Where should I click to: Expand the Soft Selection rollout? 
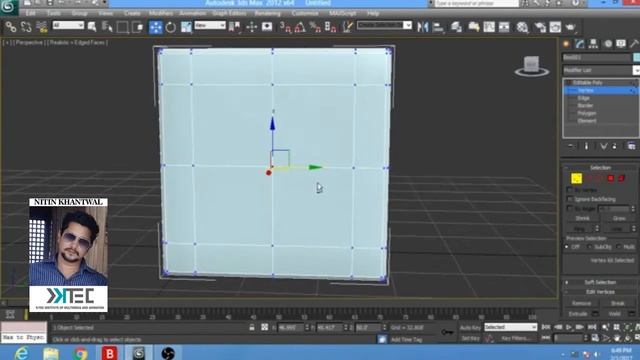click(x=600, y=282)
